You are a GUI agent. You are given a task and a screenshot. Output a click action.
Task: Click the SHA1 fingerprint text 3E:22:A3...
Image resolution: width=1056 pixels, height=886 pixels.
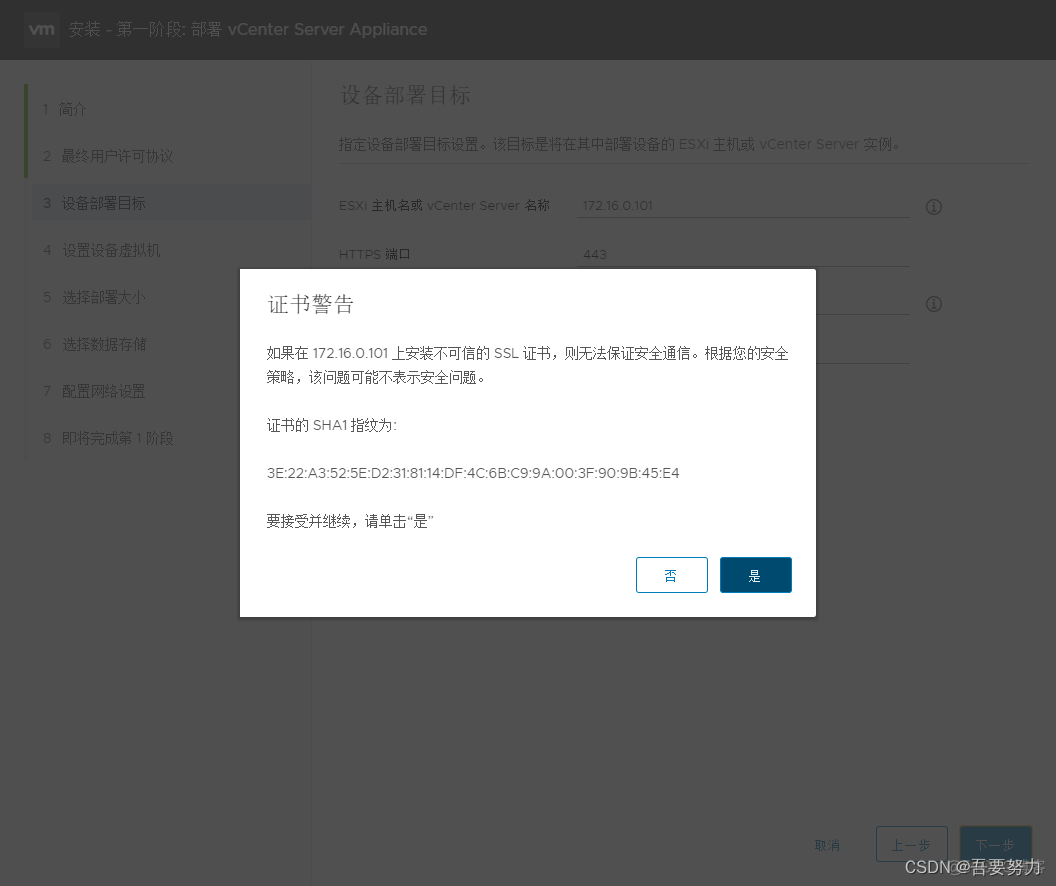[x=473, y=473]
